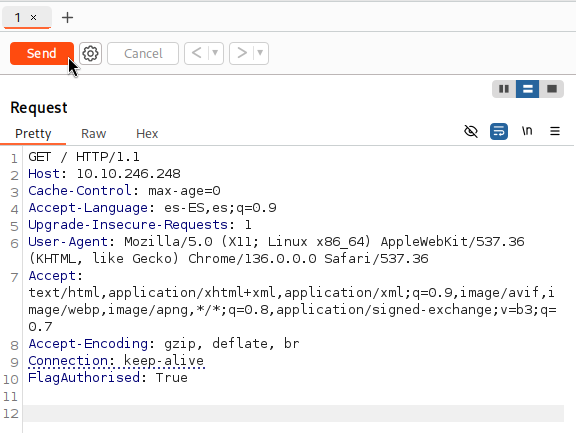Select the Pretty view tab

pyautogui.click(x=33, y=133)
